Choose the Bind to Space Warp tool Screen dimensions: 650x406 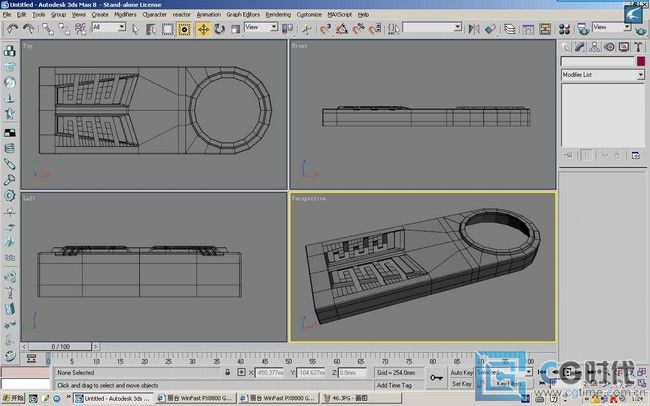click(80, 29)
